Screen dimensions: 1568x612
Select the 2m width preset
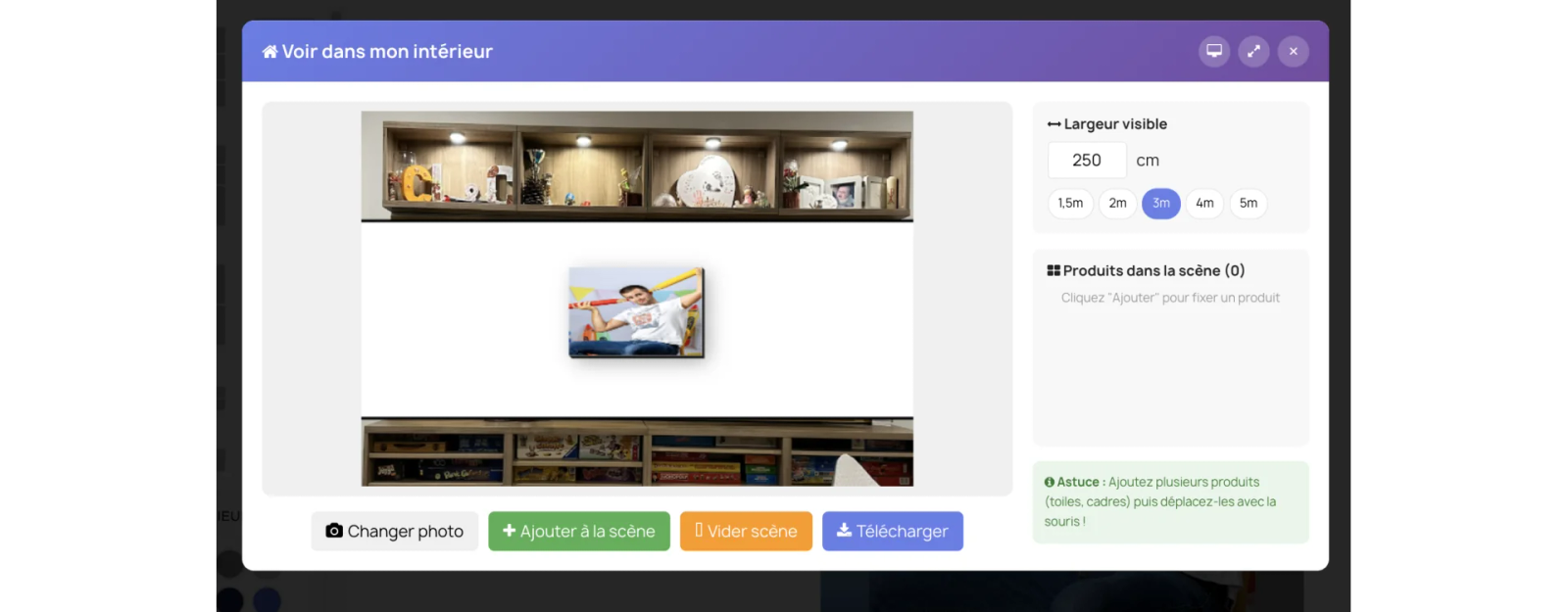(x=1117, y=204)
